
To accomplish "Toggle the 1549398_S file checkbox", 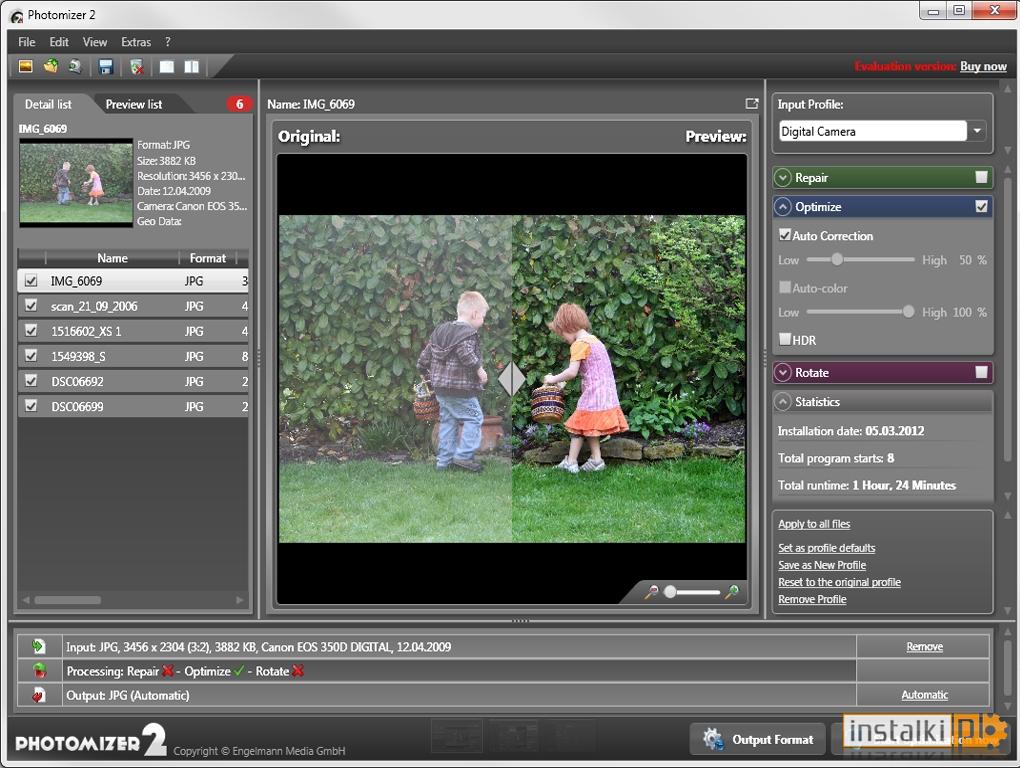I will [x=31, y=355].
